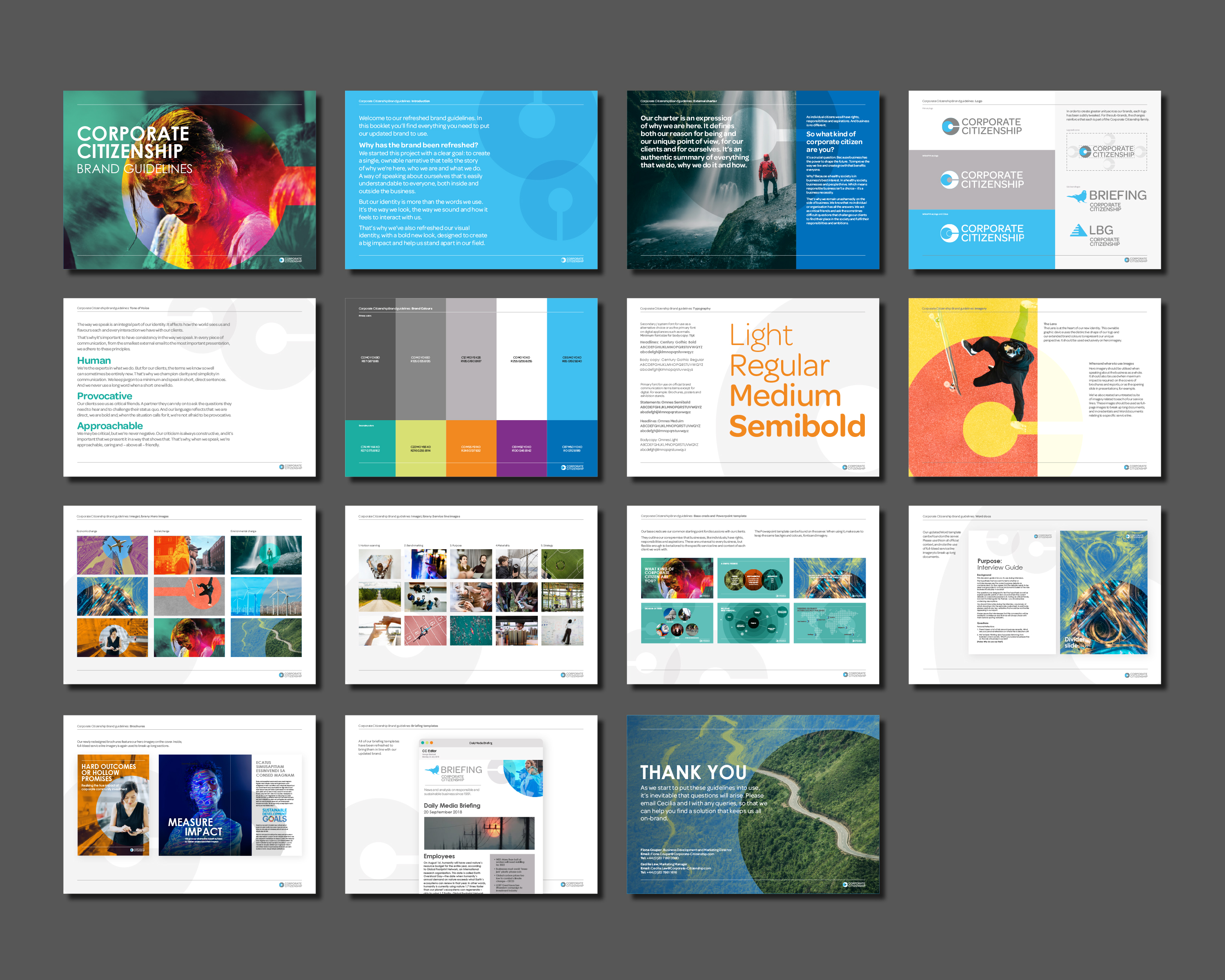Pick the mid grey colour swatch

pos(421,359)
